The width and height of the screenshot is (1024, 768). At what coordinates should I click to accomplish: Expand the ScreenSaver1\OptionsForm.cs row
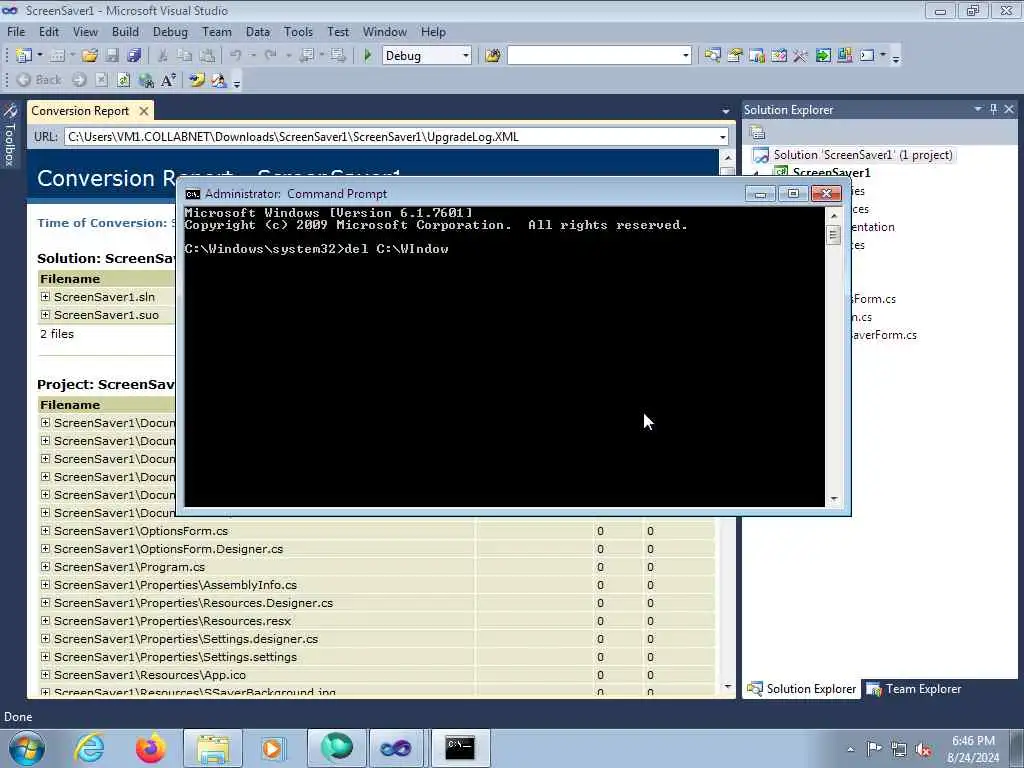tap(45, 531)
